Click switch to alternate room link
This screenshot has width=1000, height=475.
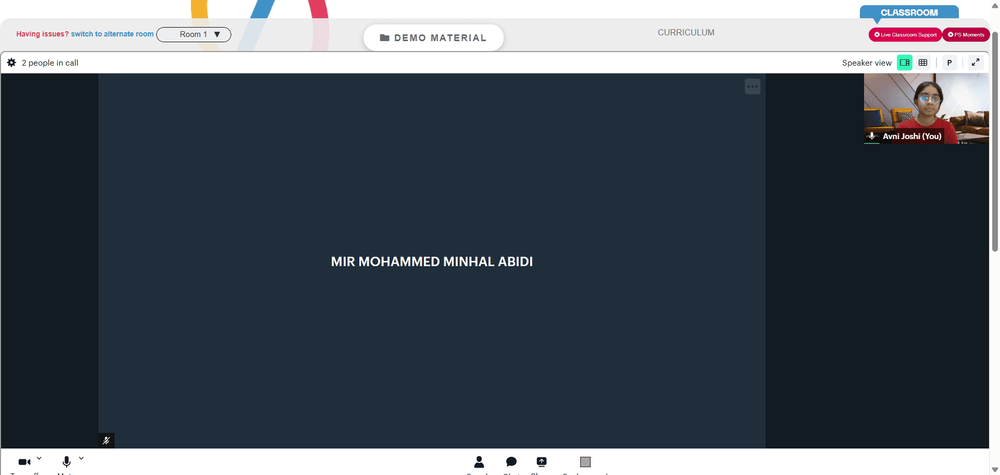[112, 34]
